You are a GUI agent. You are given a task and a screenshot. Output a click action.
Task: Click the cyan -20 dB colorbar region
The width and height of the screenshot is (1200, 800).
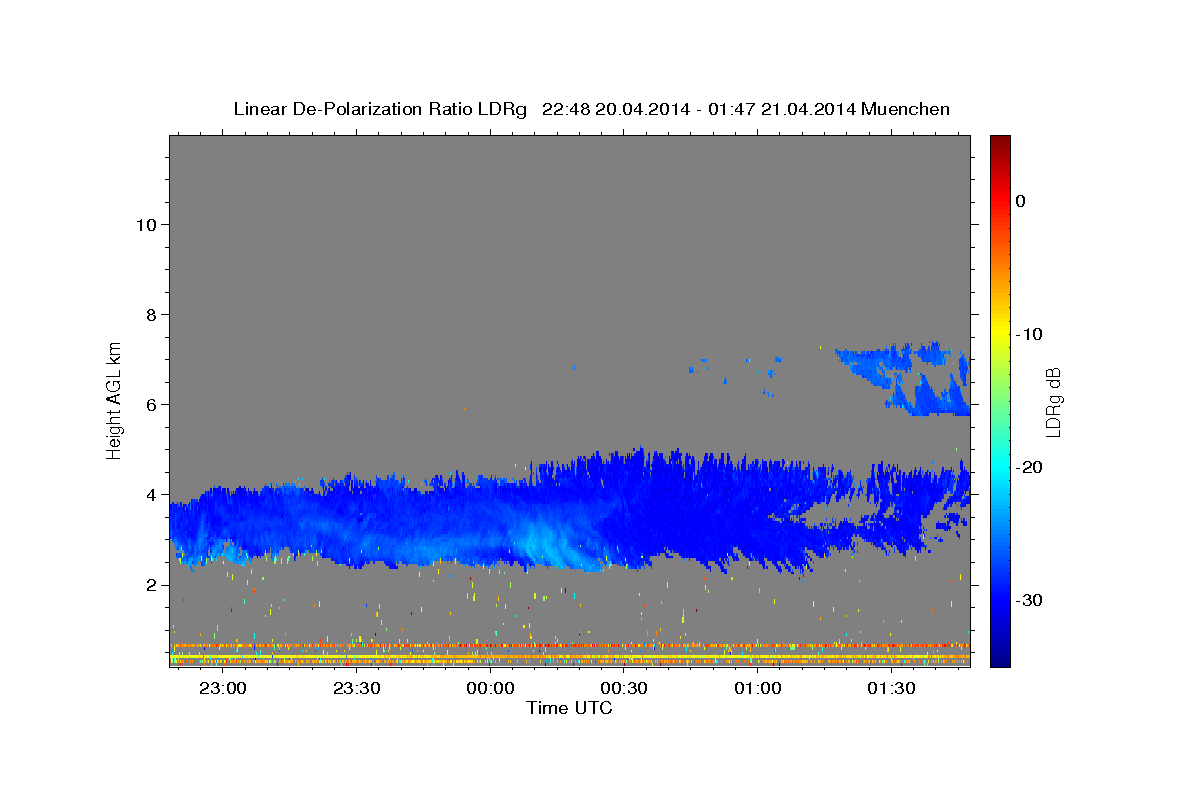[1000, 467]
